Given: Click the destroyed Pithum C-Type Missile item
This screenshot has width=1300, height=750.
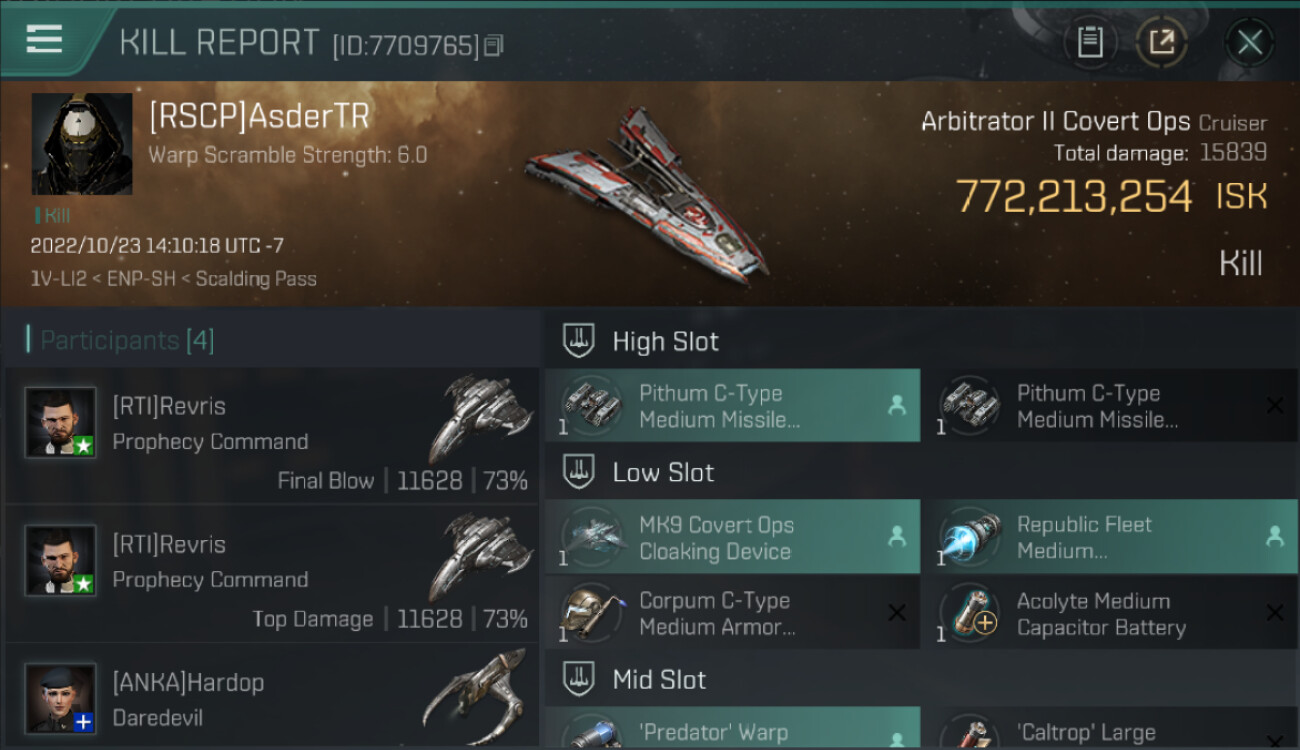Looking at the screenshot, I should pyautogui.click(x=1110, y=405).
